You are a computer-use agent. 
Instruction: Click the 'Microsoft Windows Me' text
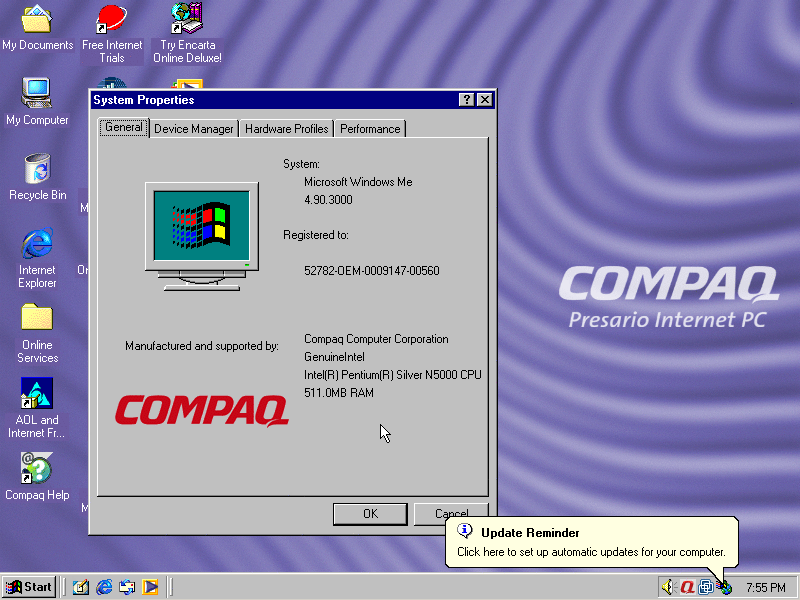[358, 182]
